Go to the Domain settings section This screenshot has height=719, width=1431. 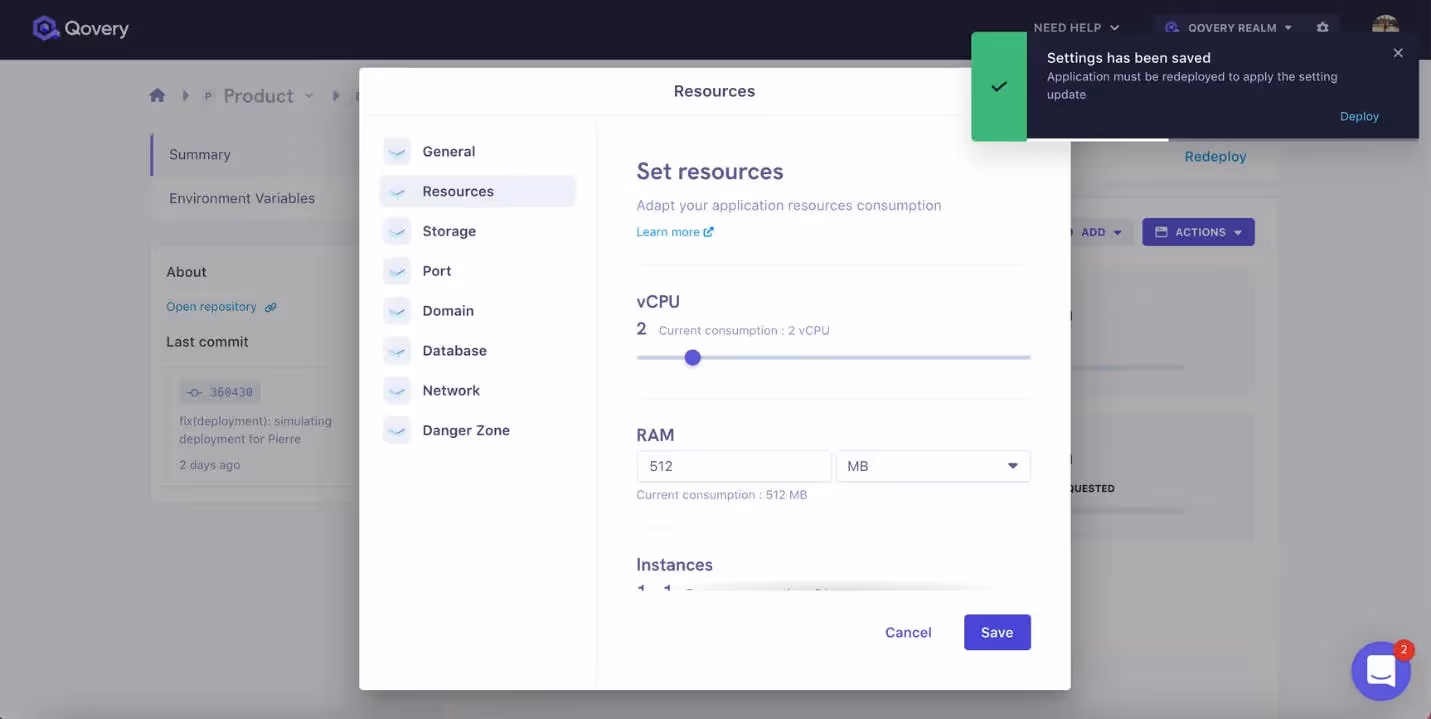click(x=478, y=311)
